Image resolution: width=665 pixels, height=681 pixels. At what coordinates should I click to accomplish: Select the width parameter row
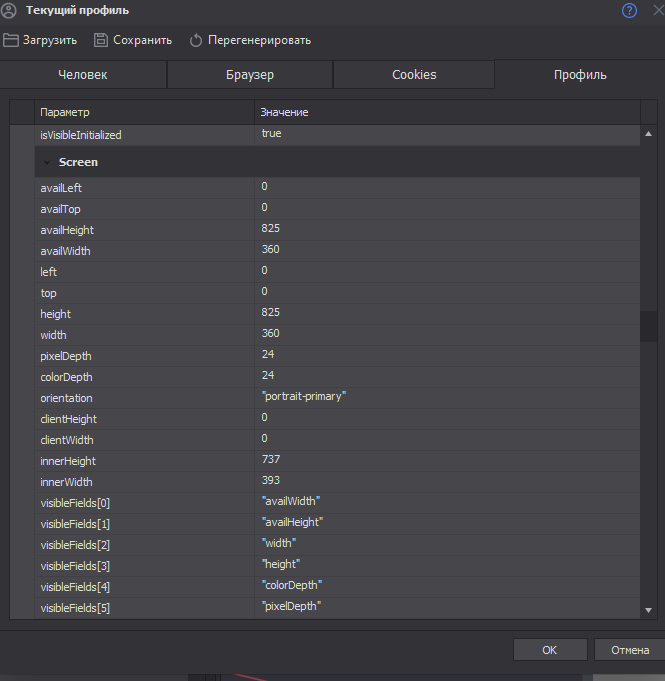(337, 335)
